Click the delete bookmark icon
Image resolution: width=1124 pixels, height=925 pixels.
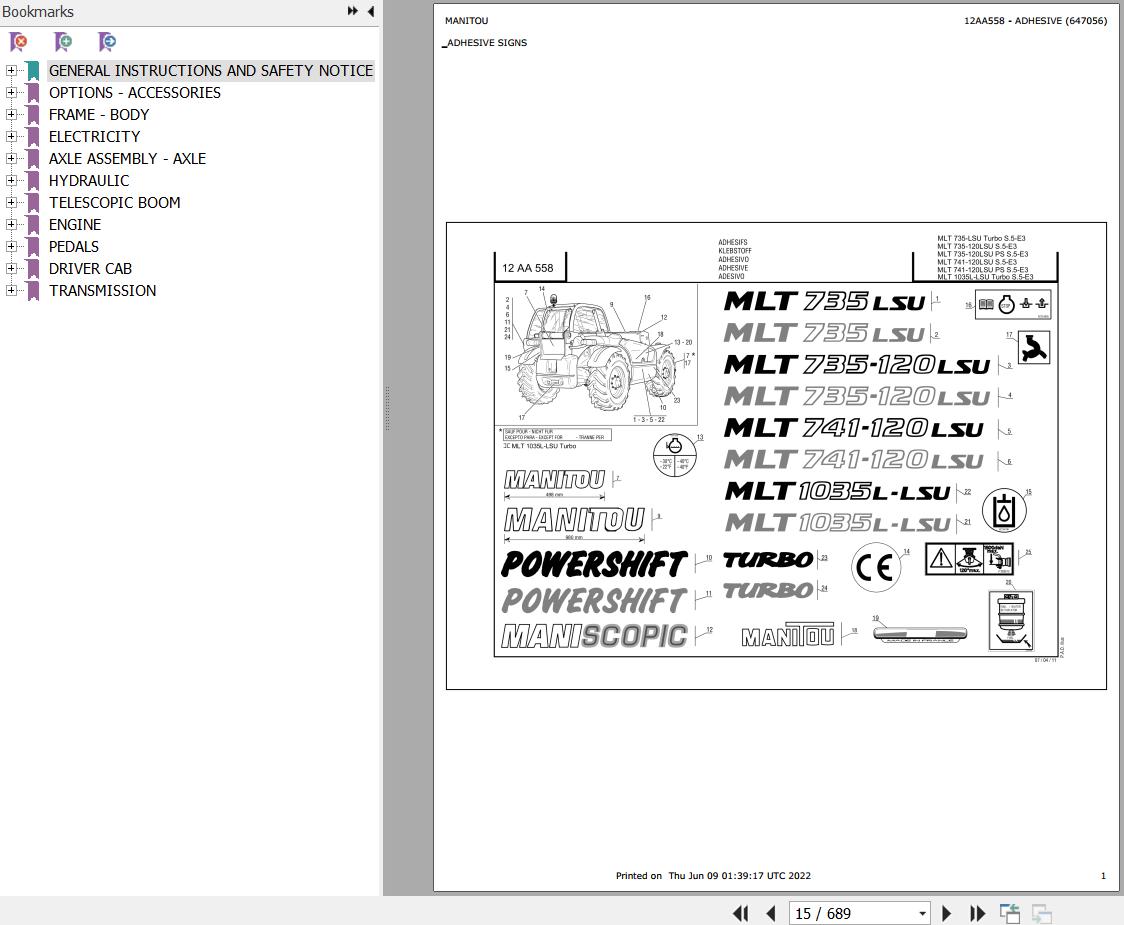pyautogui.click(x=19, y=42)
